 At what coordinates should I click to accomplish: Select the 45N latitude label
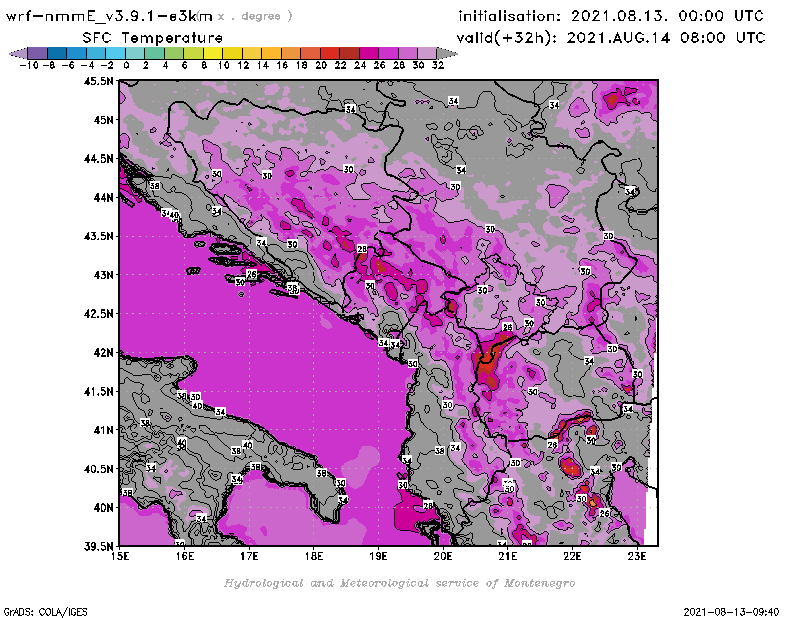coord(104,120)
